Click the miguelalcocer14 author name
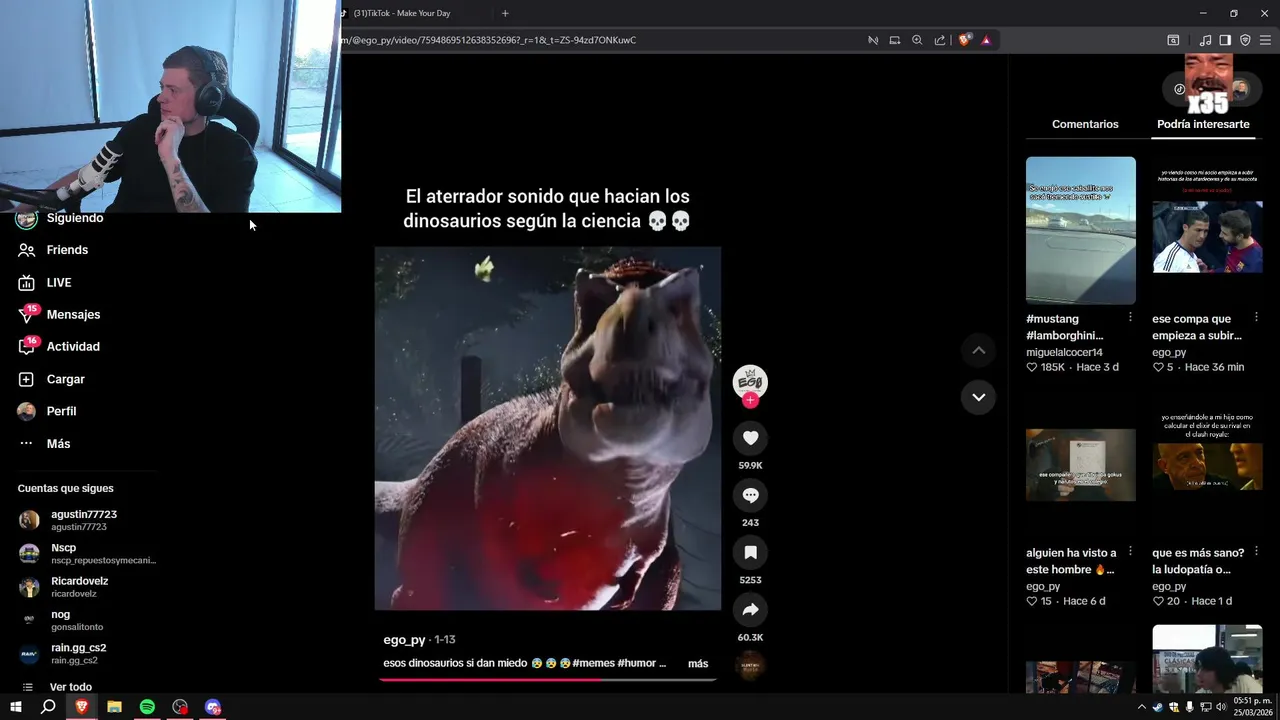Screen dimensions: 1280x720 pos(1064,352)
